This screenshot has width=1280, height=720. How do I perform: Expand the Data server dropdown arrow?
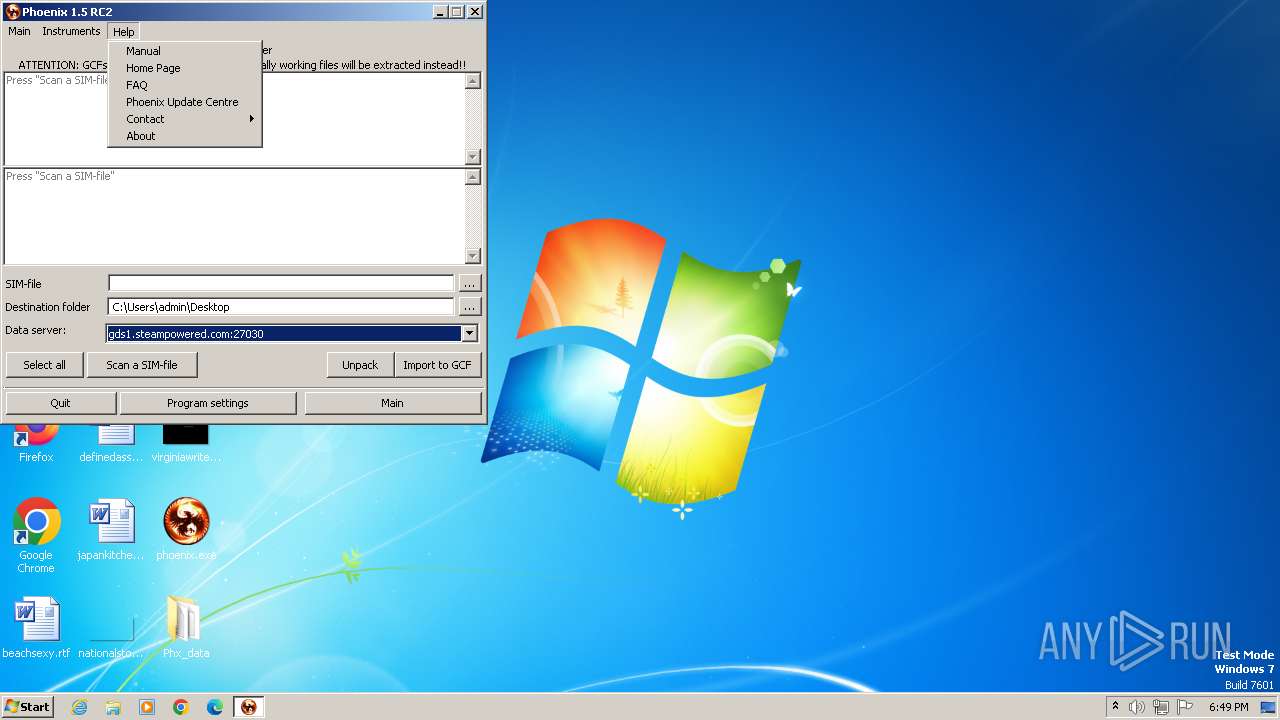point(469,334)
